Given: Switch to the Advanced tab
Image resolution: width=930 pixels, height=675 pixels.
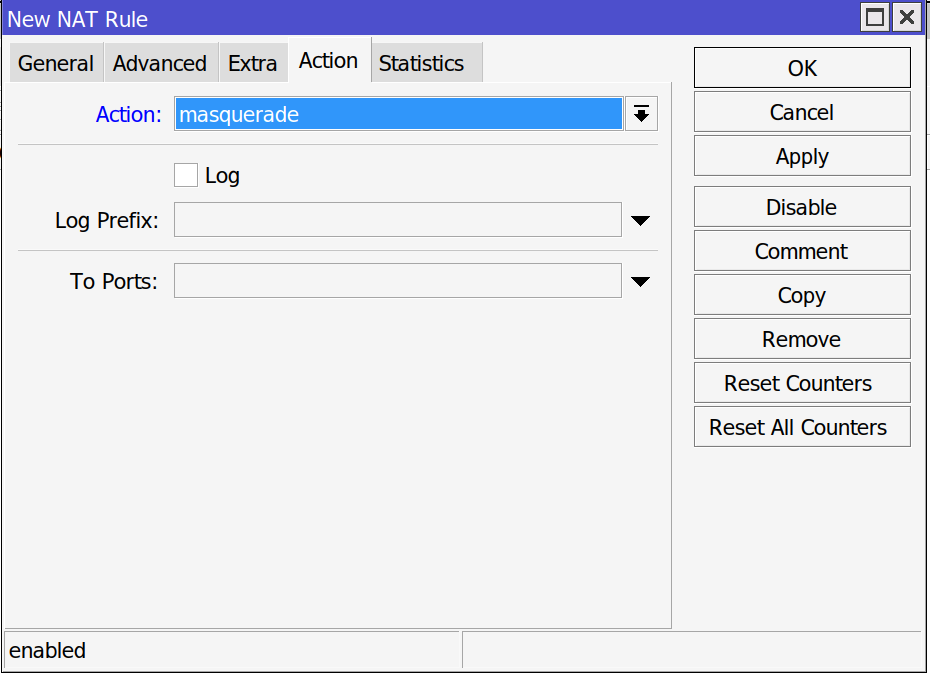Looking at the screenshot, I should [160, 63].
